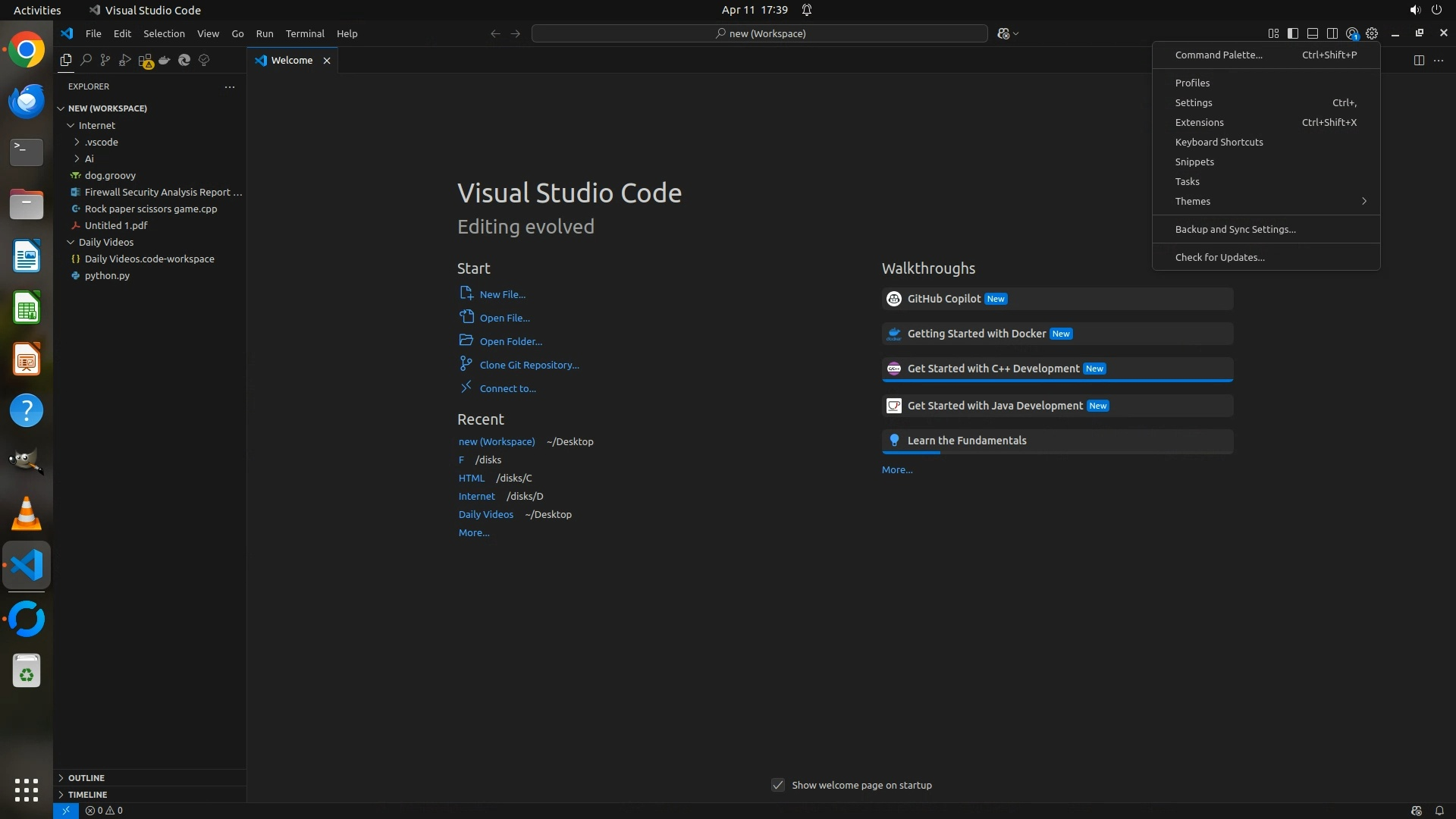Toggle the bottom panel visibility
Viewport: 1456px width, 819px height.
click(1313, 33)
